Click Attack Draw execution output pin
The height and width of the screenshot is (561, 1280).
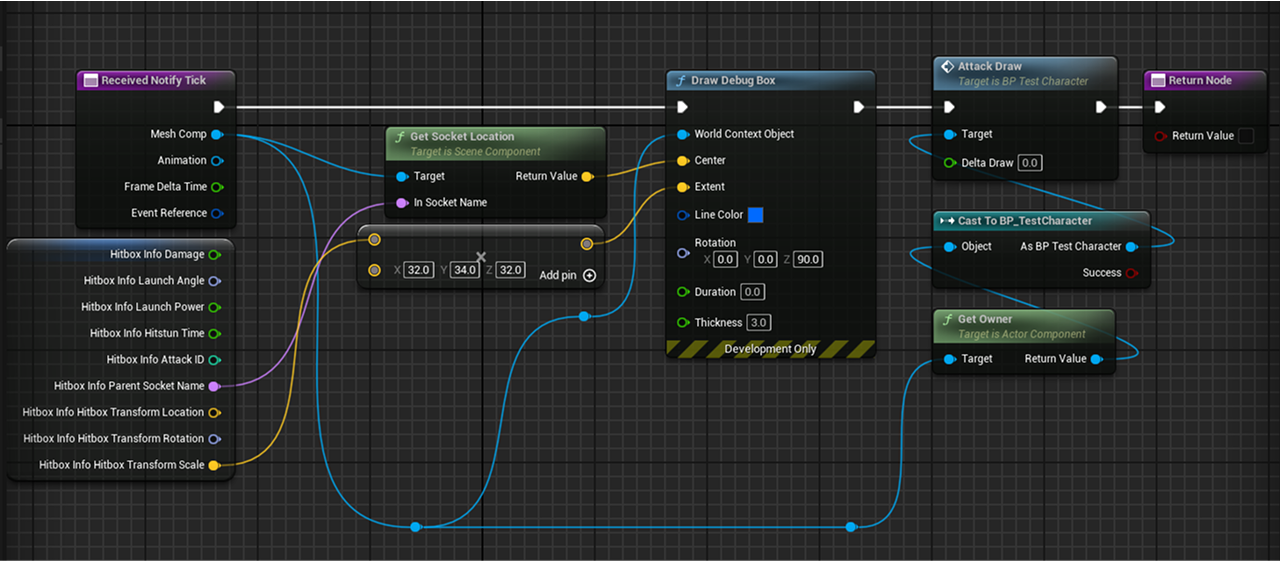pyautogui.click(x=1101, y=107)
